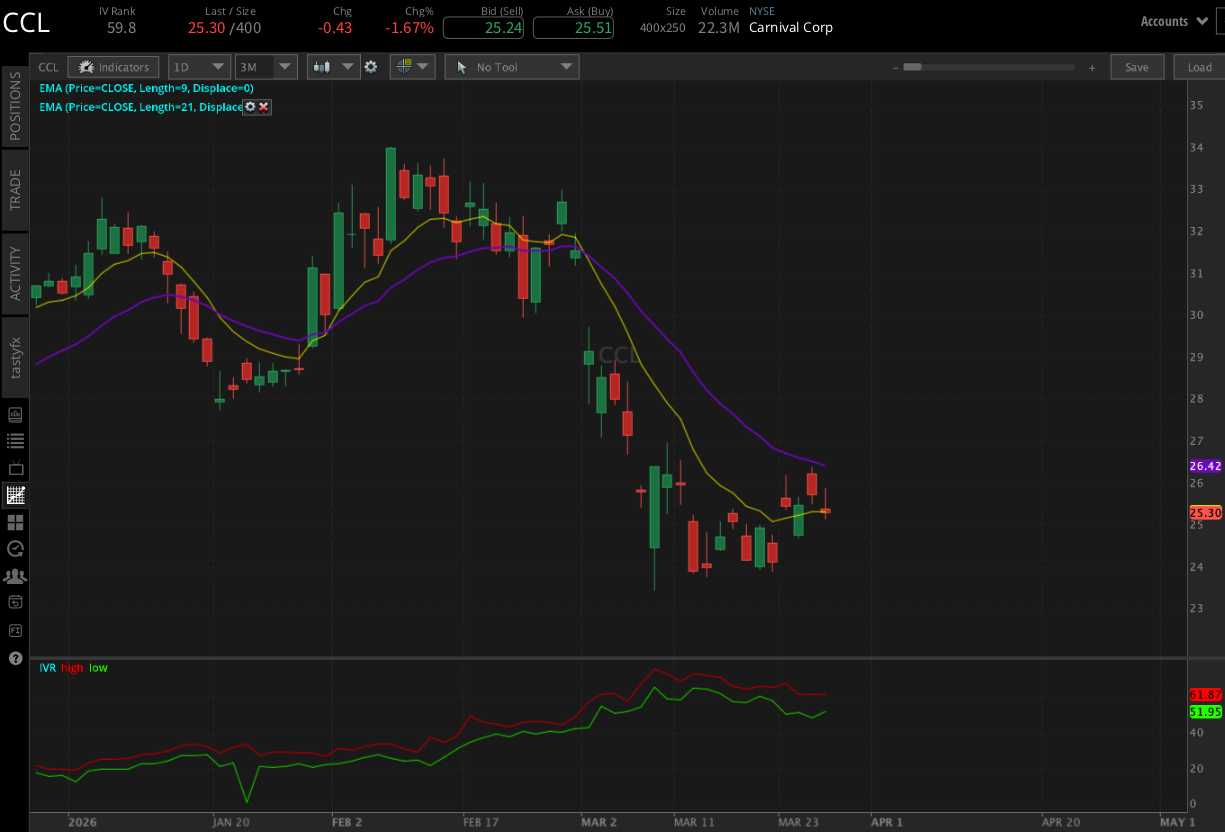Switch to the Positions side tab

[15, 105]
